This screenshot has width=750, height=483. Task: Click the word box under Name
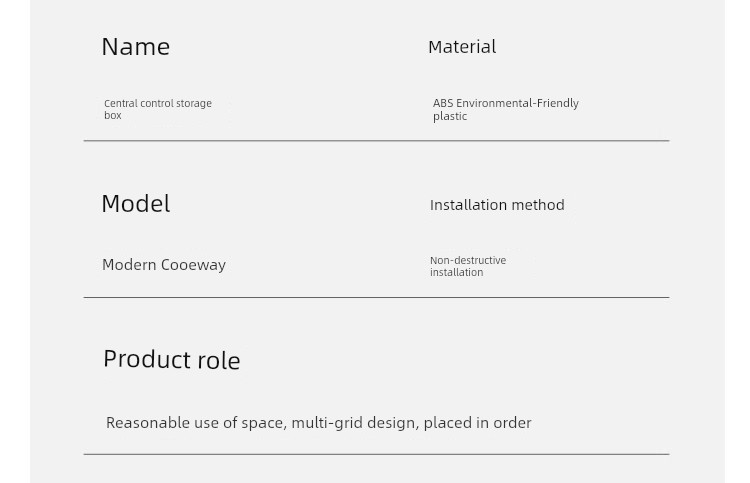pos(113,115)
